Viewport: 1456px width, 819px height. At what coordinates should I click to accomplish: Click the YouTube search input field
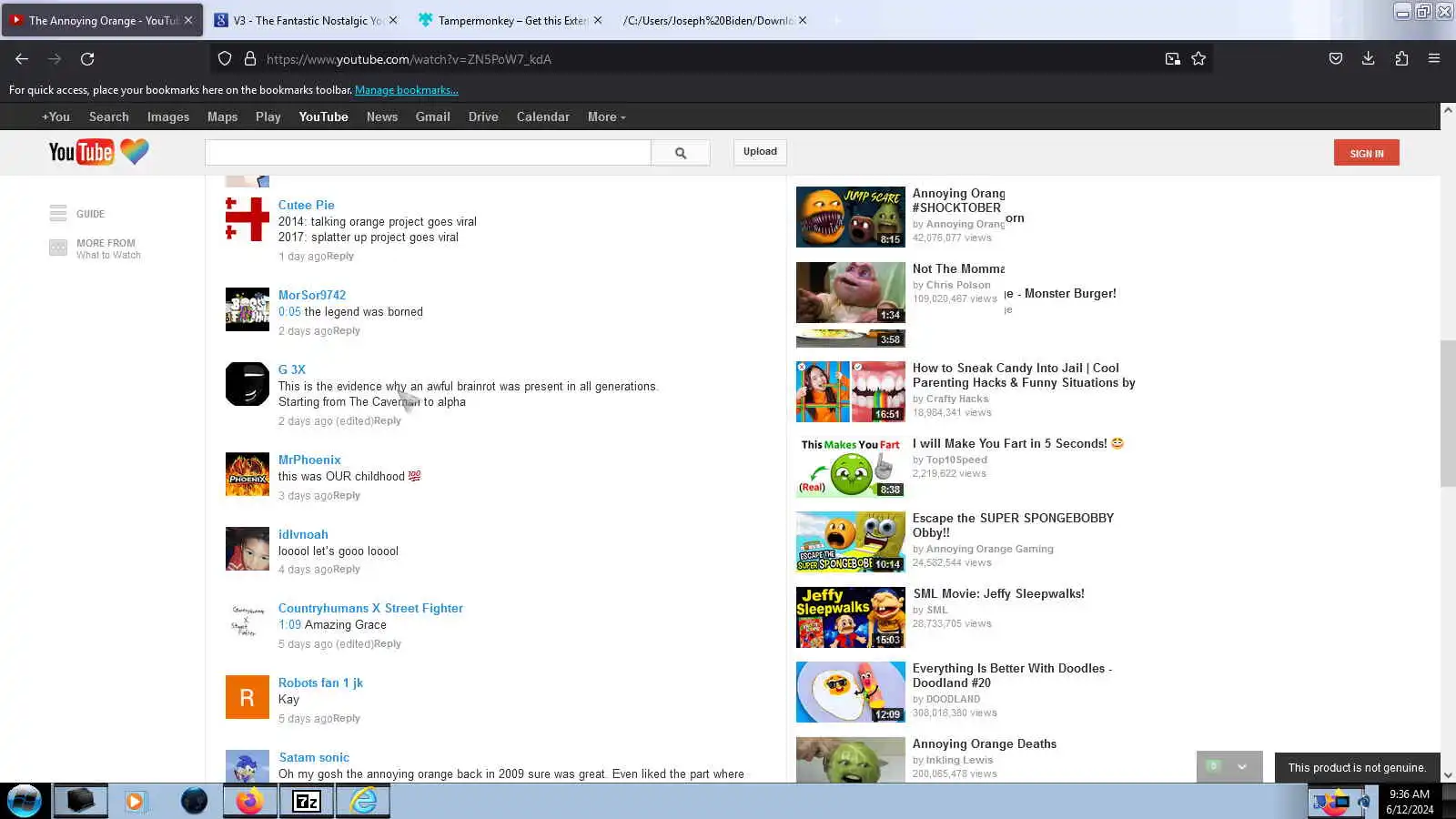point(428,153)
